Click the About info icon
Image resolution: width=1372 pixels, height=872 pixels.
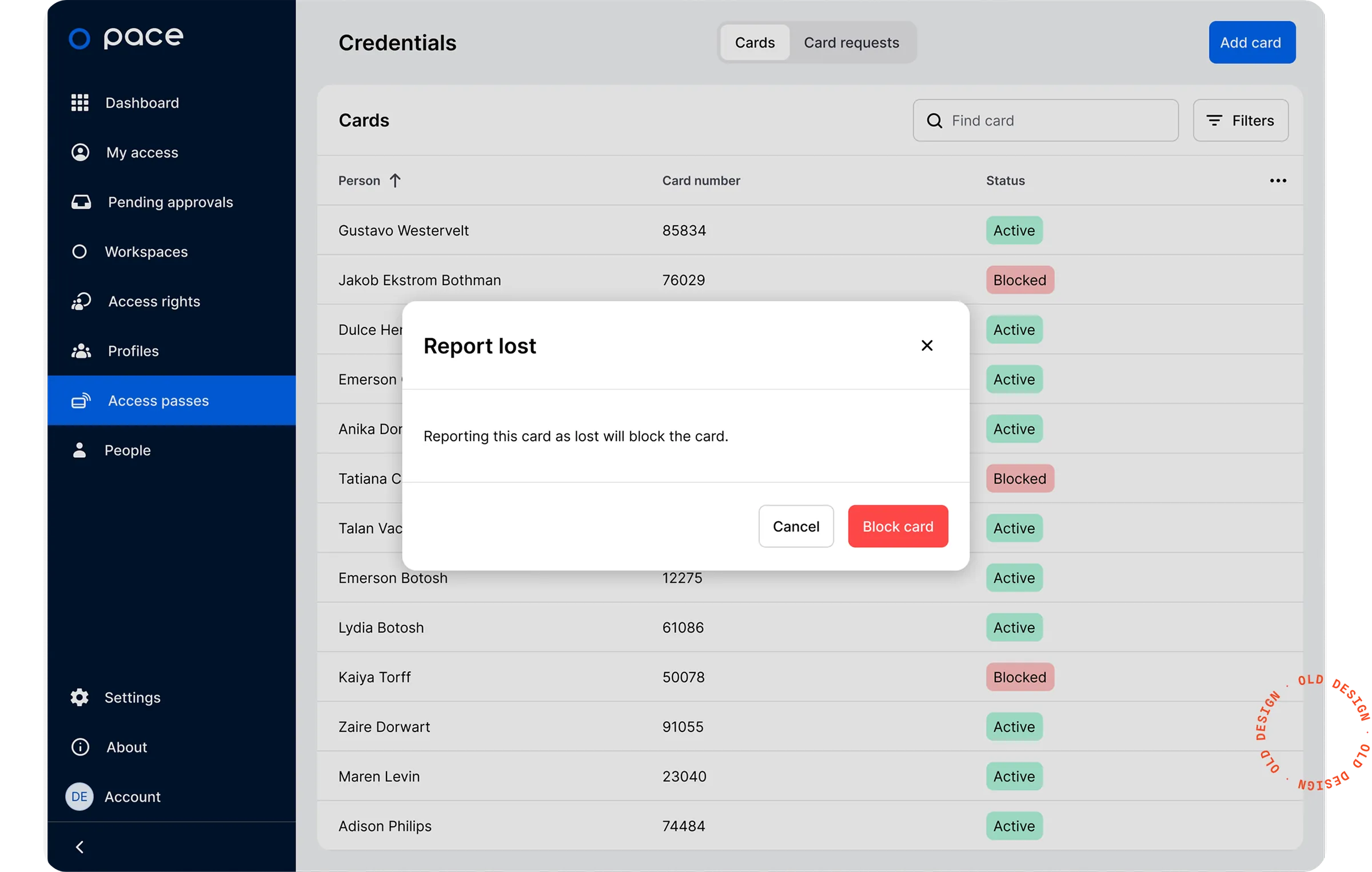pyautogui.click(x=80, y=747)
